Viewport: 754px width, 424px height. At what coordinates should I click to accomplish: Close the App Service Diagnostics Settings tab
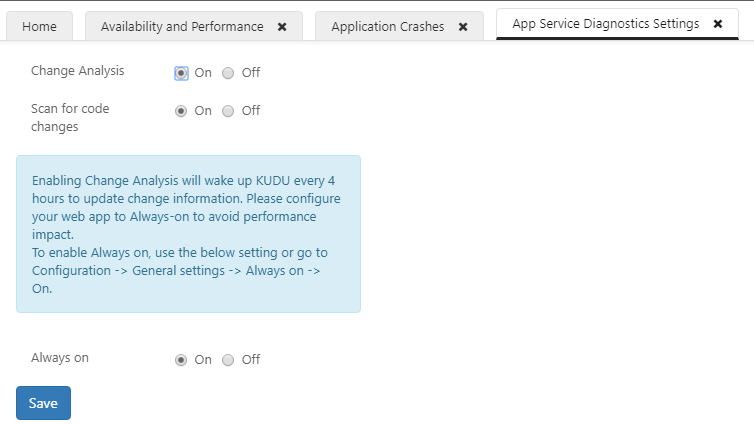coord(718,24)
